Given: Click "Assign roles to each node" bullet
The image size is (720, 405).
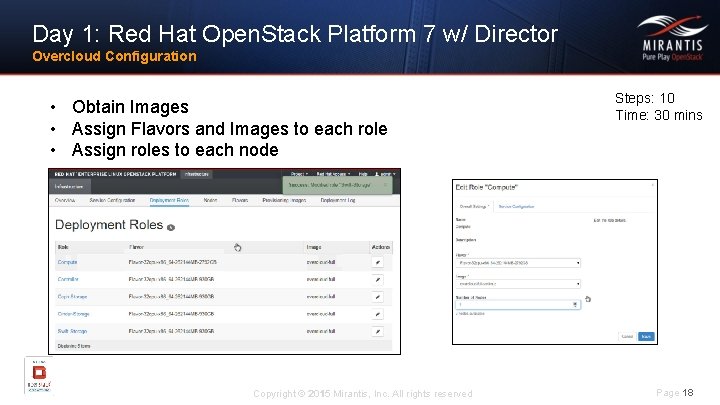Looking at the screenshot, I should [175, 150].
